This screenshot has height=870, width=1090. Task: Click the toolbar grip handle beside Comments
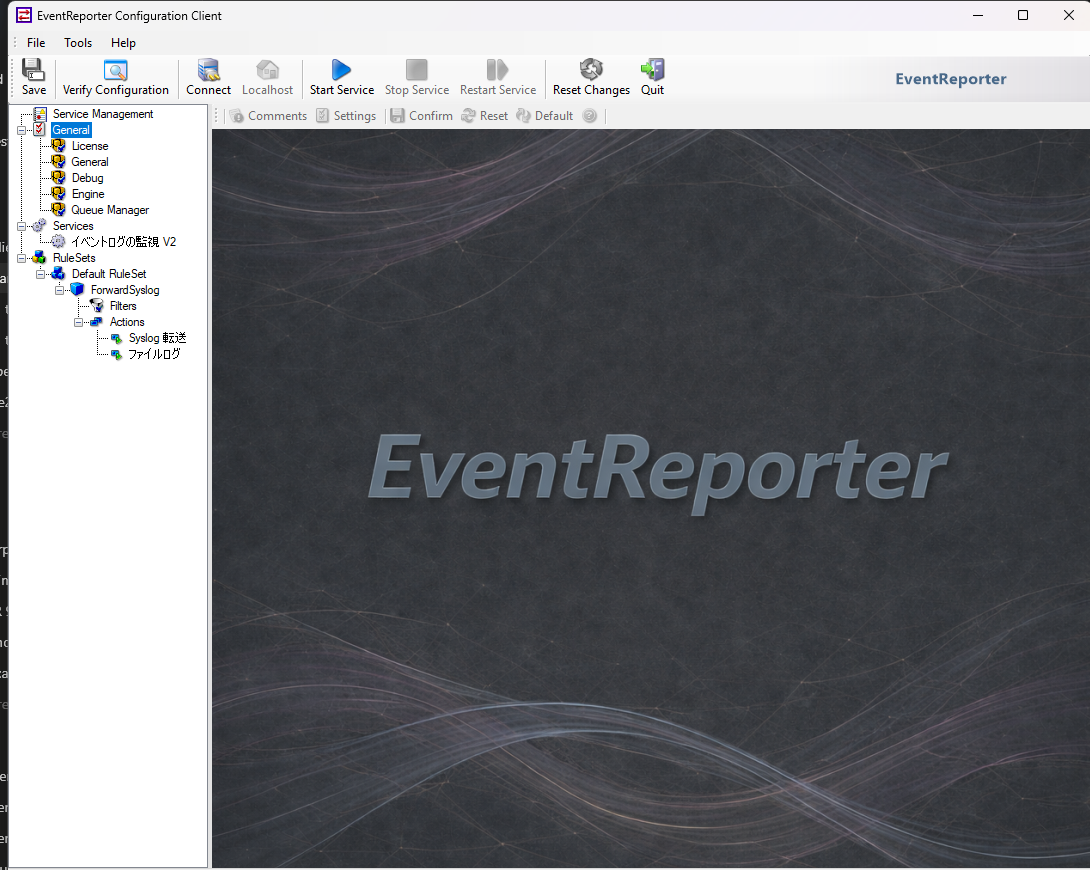pyautogui.click(x=216, y=116)
